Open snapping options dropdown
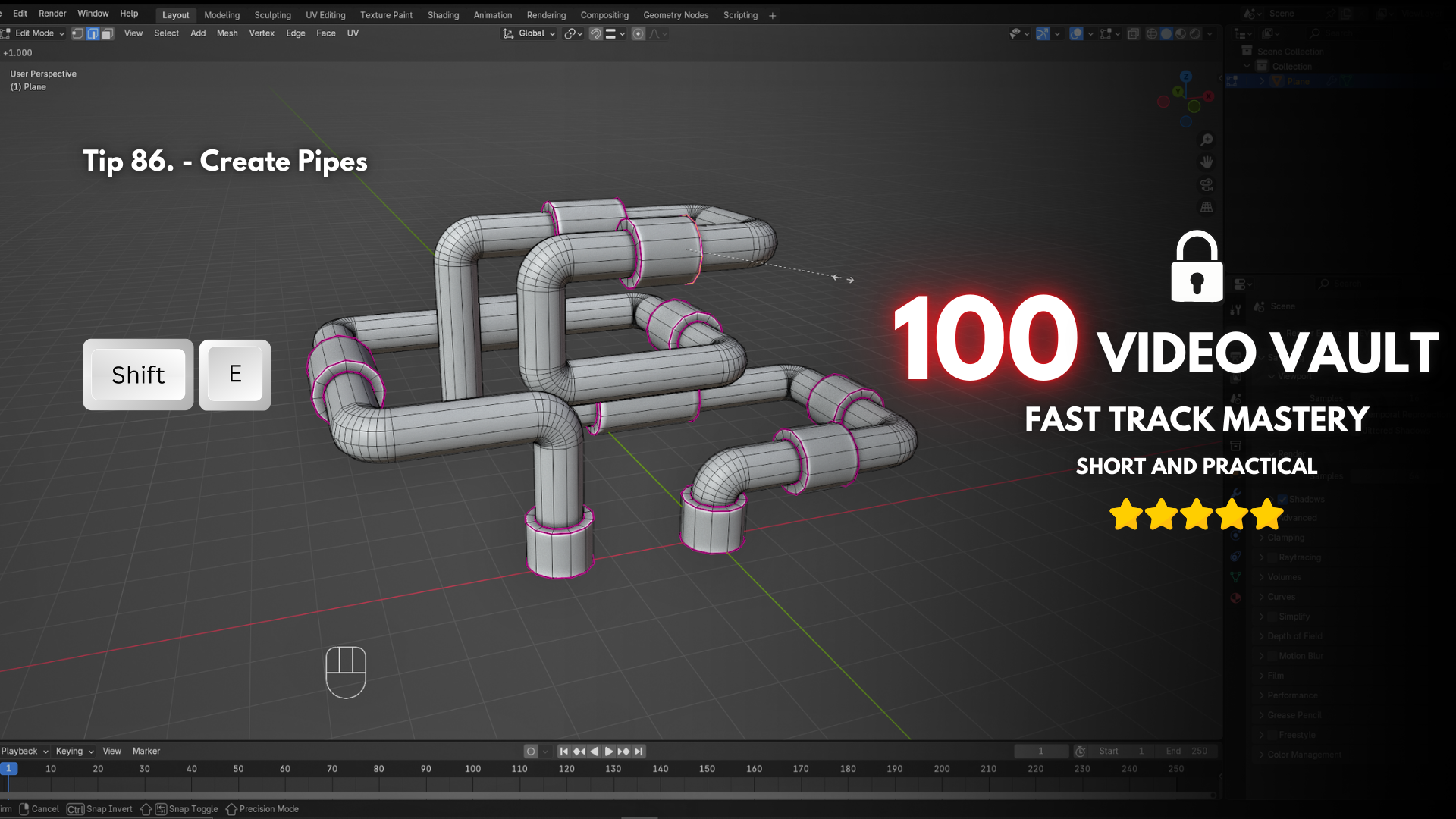The width and height of the screenshot is (1456, 819). [615, 33]
